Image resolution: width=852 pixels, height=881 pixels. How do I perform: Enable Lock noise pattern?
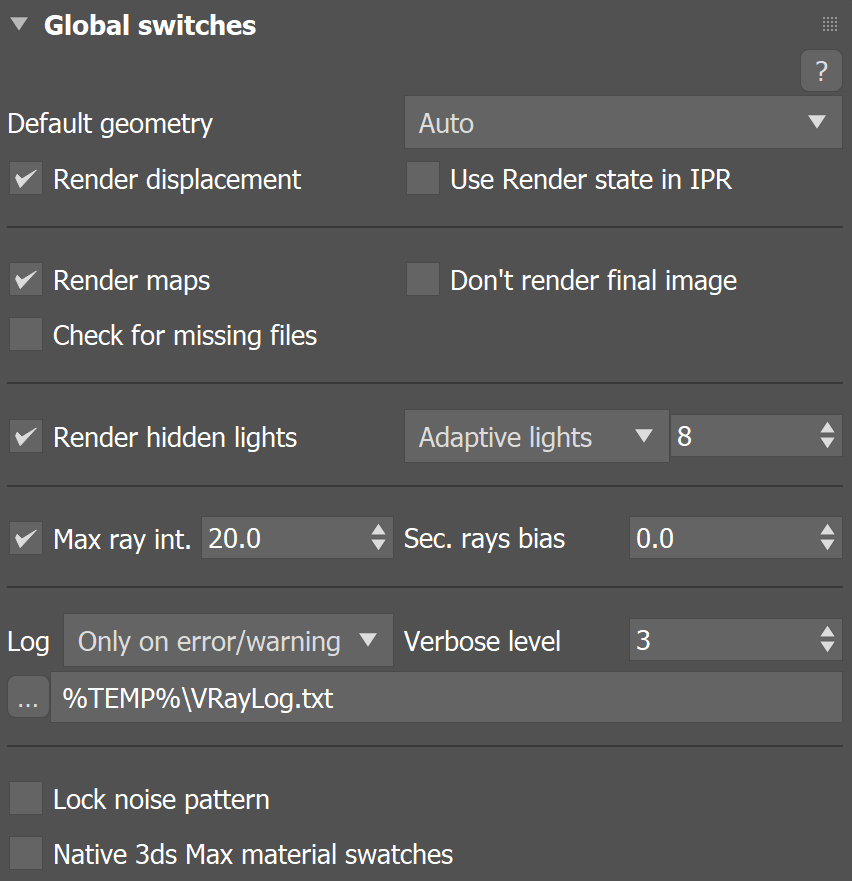(25, 797)
